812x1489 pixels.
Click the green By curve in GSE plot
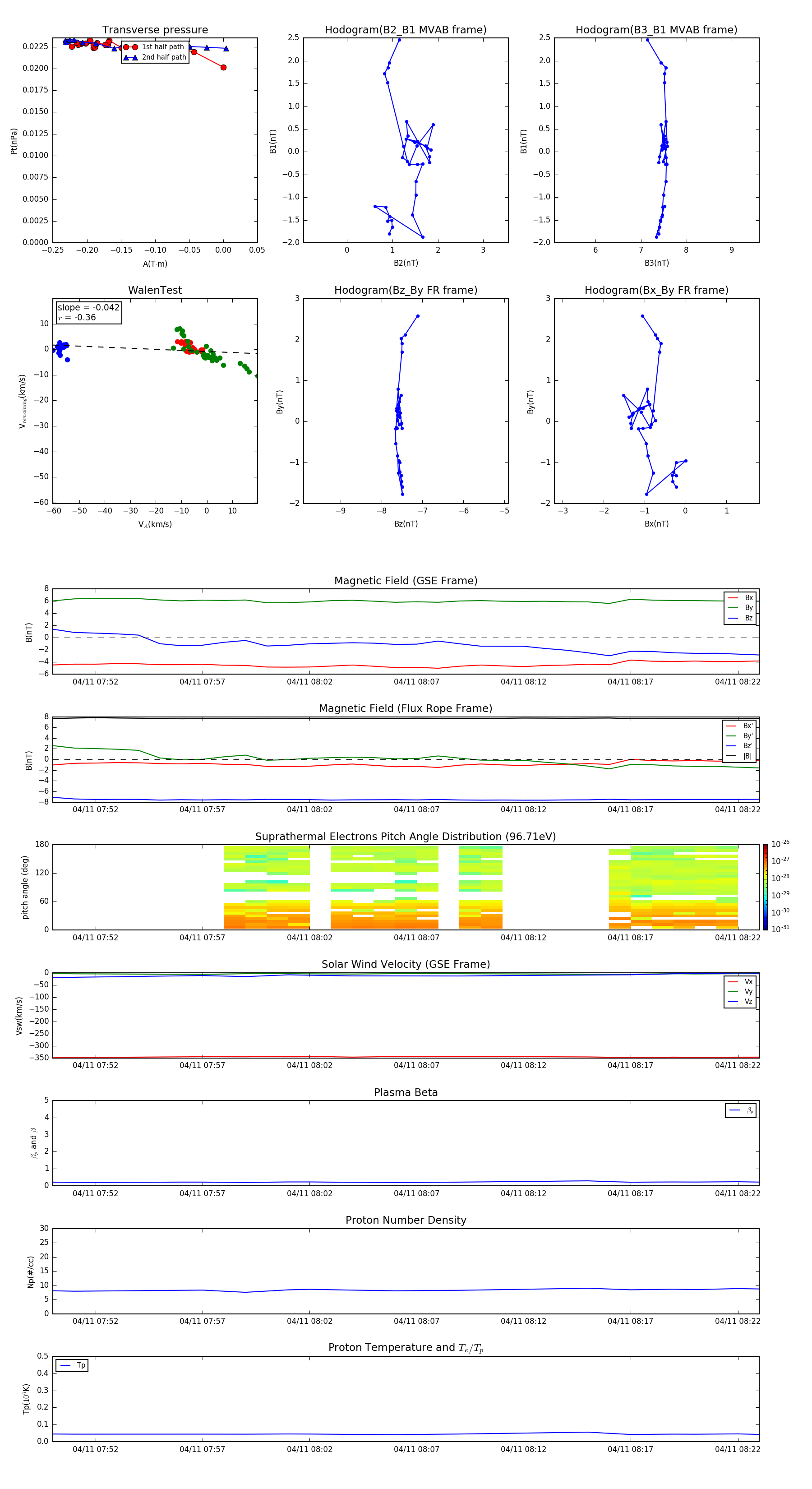click(405, 602)
